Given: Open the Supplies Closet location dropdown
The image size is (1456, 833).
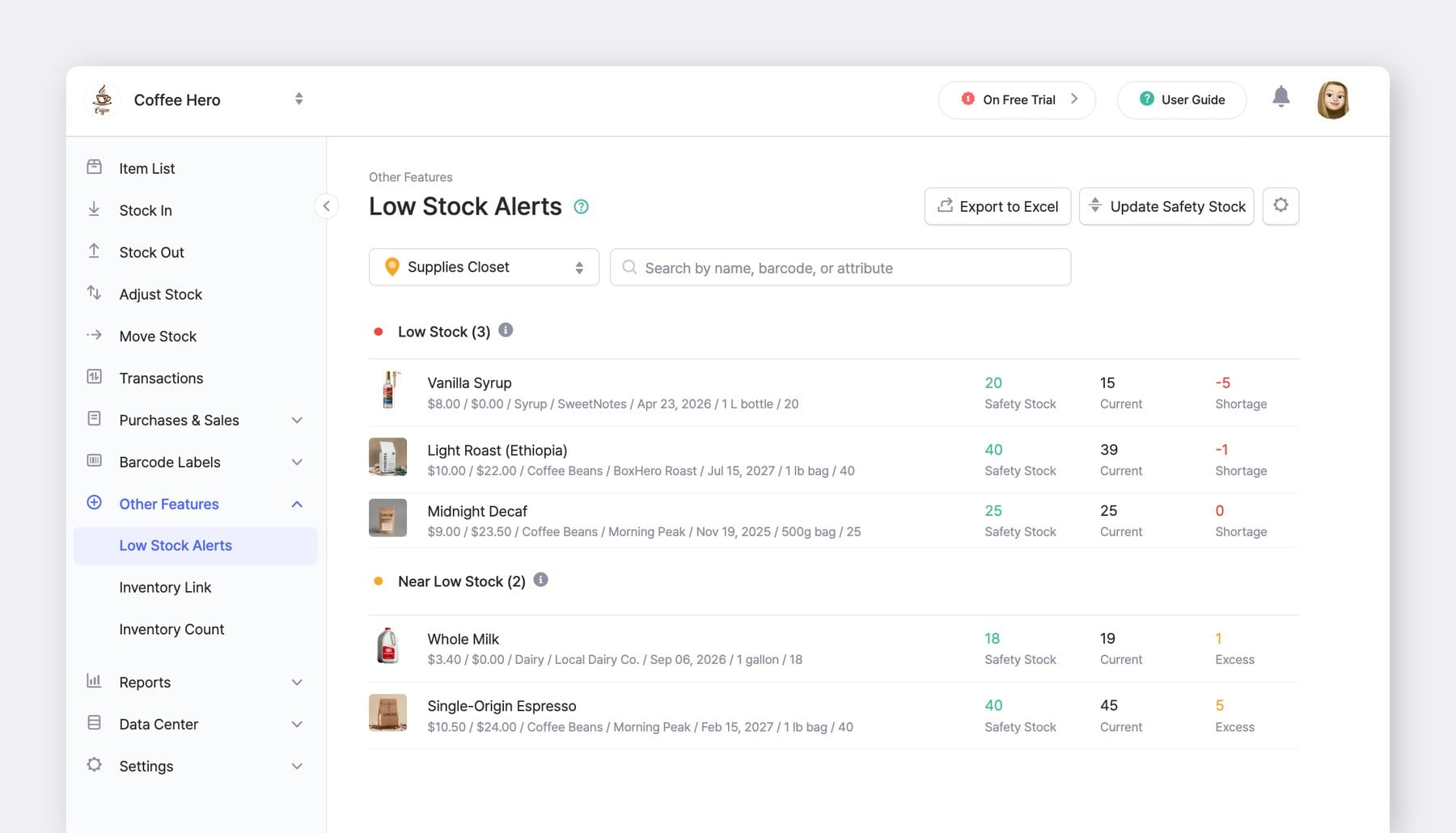Looking at the screenshot, I should [x=483, y=267].
